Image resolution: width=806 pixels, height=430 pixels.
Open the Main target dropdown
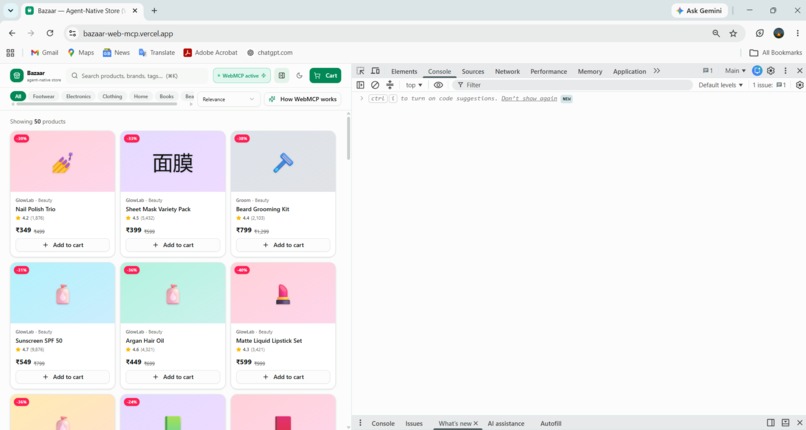(x=735, y=71)
